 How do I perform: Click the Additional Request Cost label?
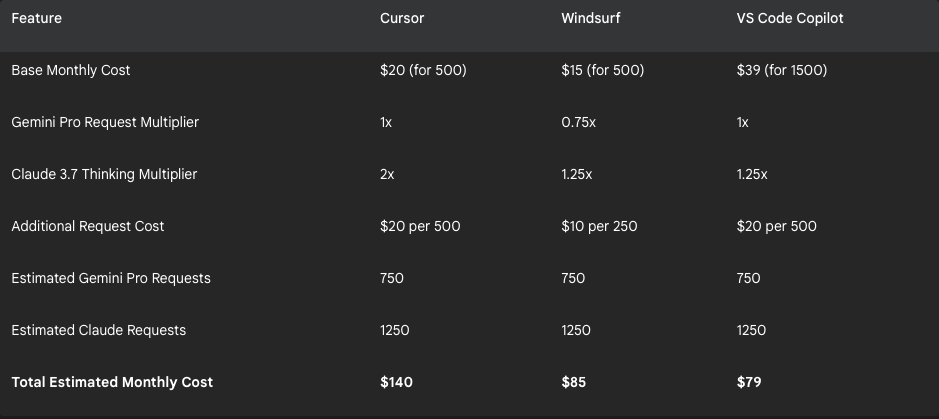(x=87, y=226)
